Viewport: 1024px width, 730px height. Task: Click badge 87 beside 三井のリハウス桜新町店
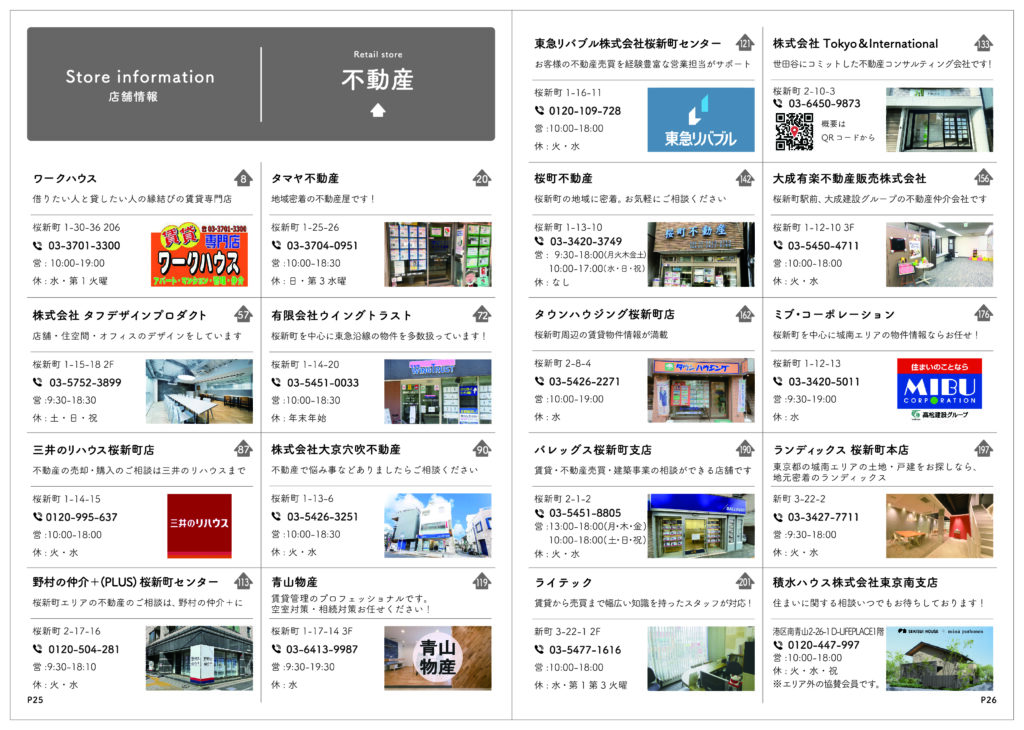[243, 449]
